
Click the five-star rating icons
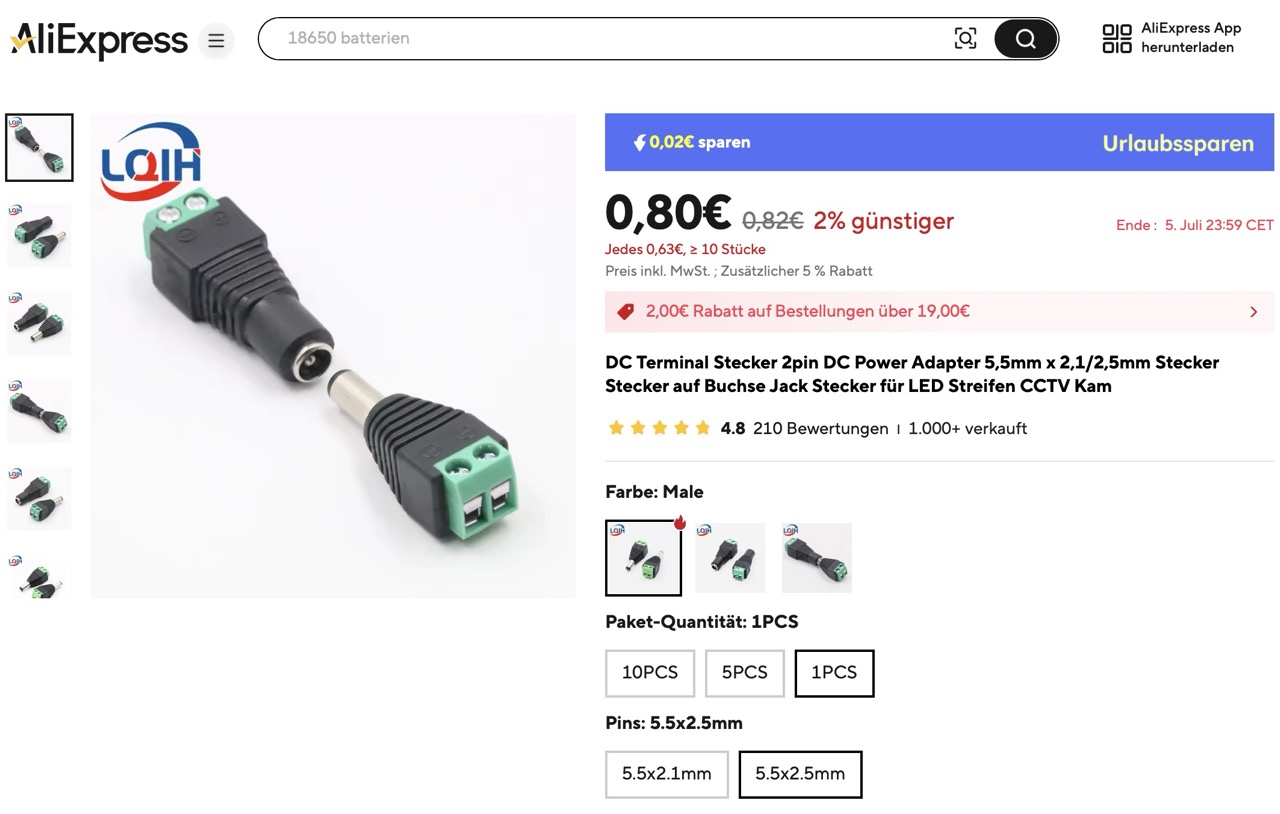coord(659,428)
